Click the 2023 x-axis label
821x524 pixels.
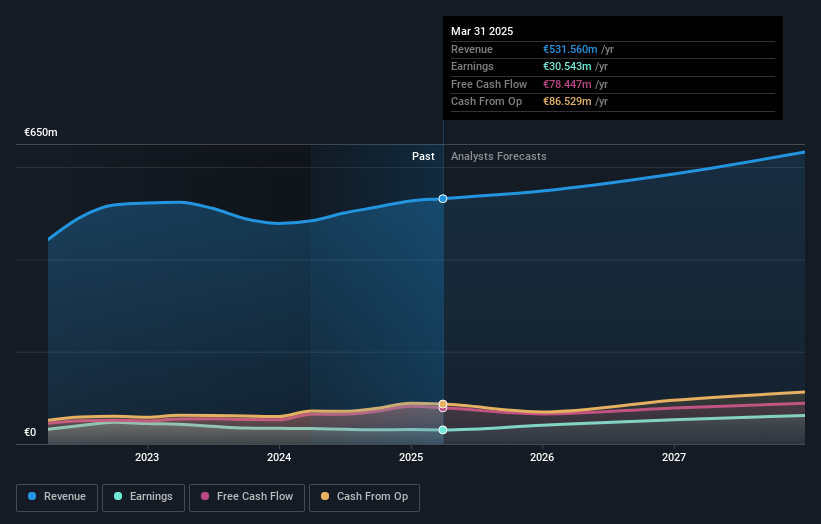(x=147, y=457)
